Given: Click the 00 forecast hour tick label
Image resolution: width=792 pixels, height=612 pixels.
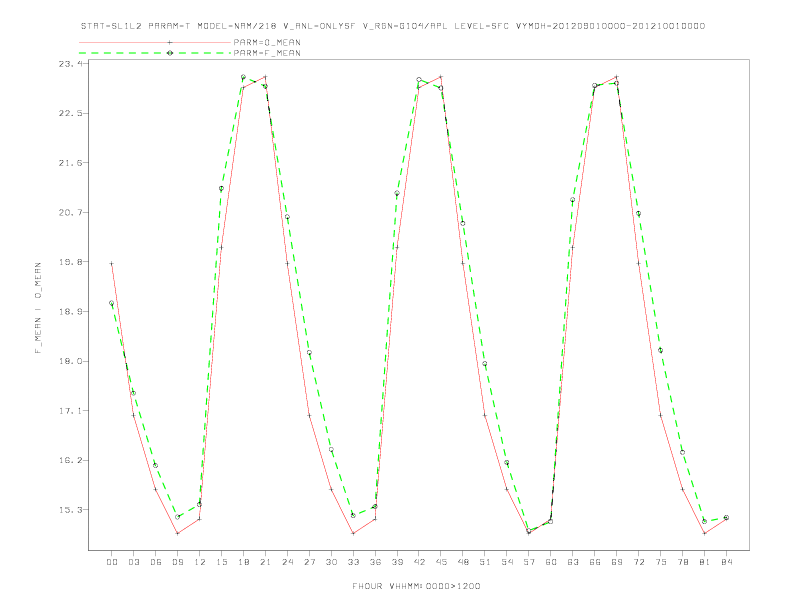Looking at the screenshot, I should click(x=112, y=562).
